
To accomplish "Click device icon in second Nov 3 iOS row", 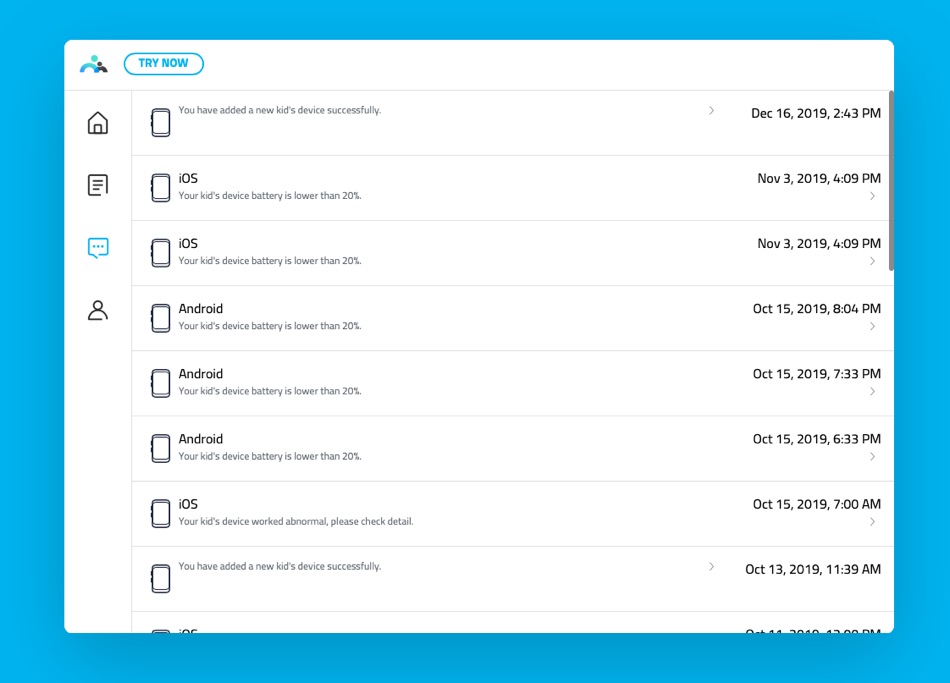I will 161,253.
